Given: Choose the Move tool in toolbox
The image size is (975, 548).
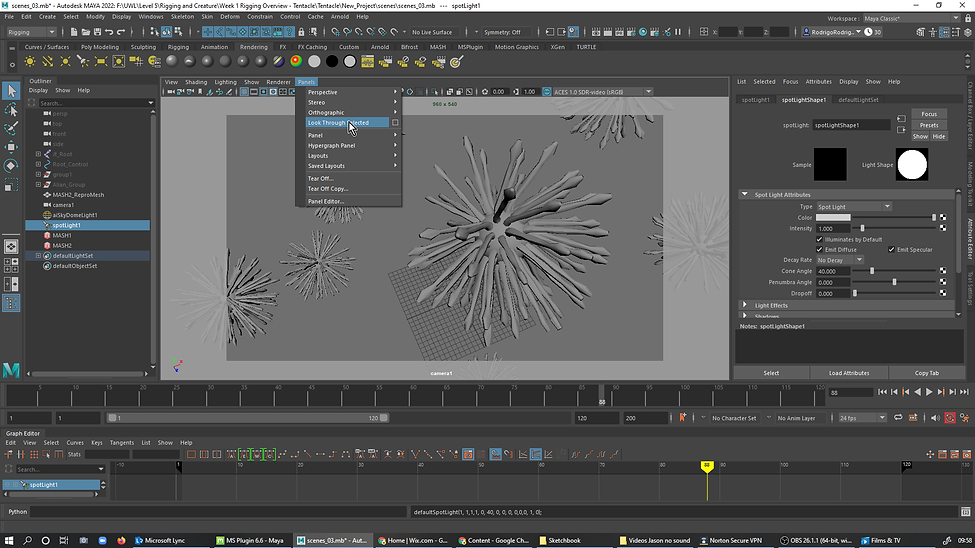Looking at the screenshot, I should coord(11,147).
